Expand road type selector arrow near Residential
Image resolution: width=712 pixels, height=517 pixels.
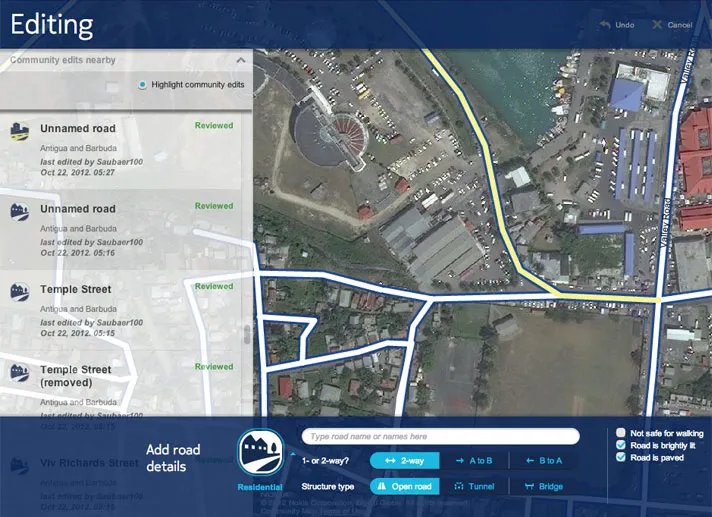click(293, 453)
